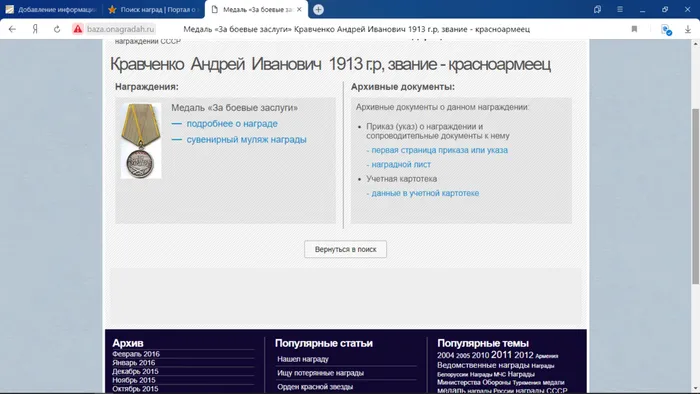Open popular article "Орден красной звезды"
The width and height of the screenshot is (700, 394).
pos(315,386)
